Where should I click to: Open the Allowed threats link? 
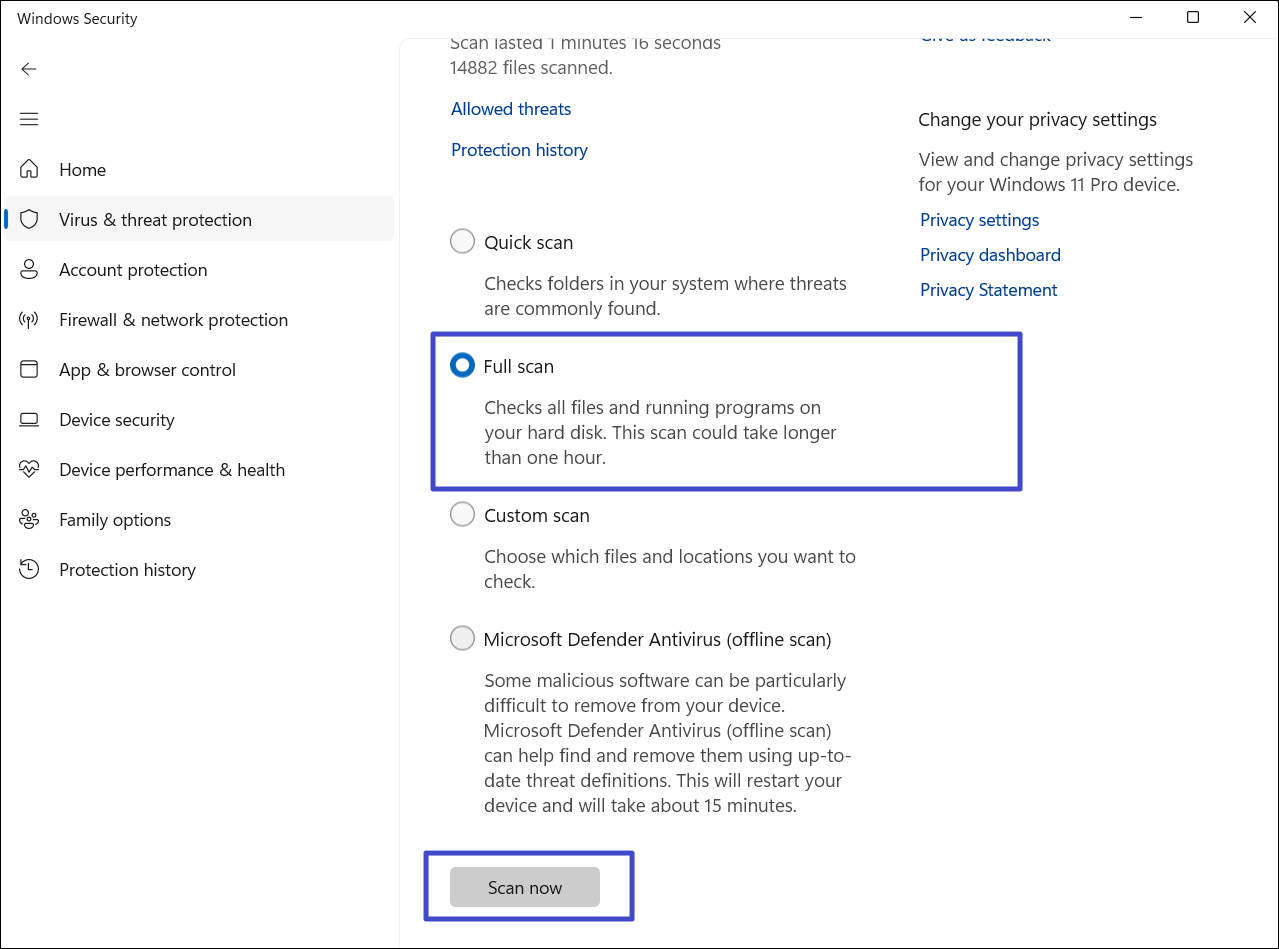point(511,109)
